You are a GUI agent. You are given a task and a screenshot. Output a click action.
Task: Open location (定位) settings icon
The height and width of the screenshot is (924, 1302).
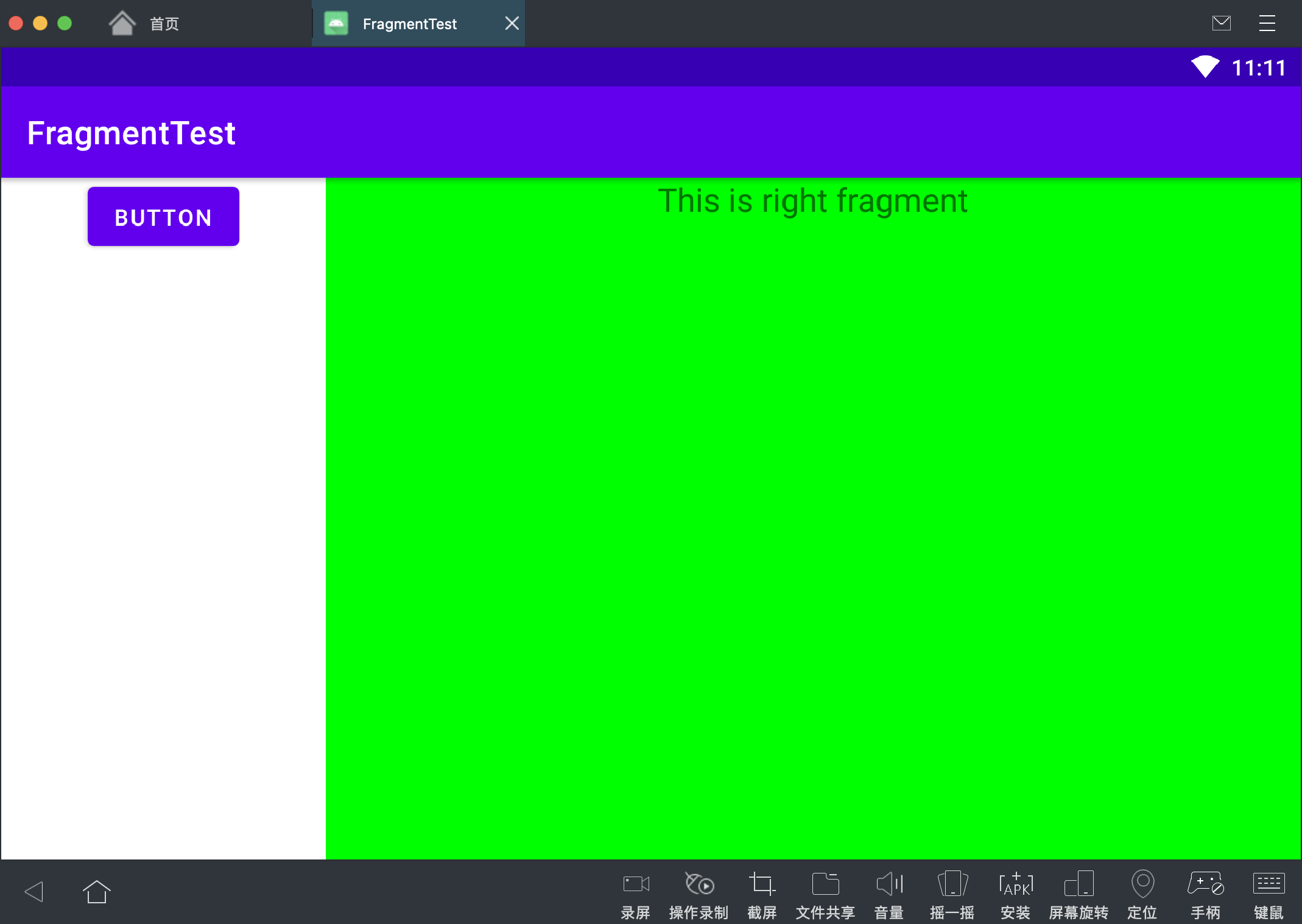[1142, 884]
